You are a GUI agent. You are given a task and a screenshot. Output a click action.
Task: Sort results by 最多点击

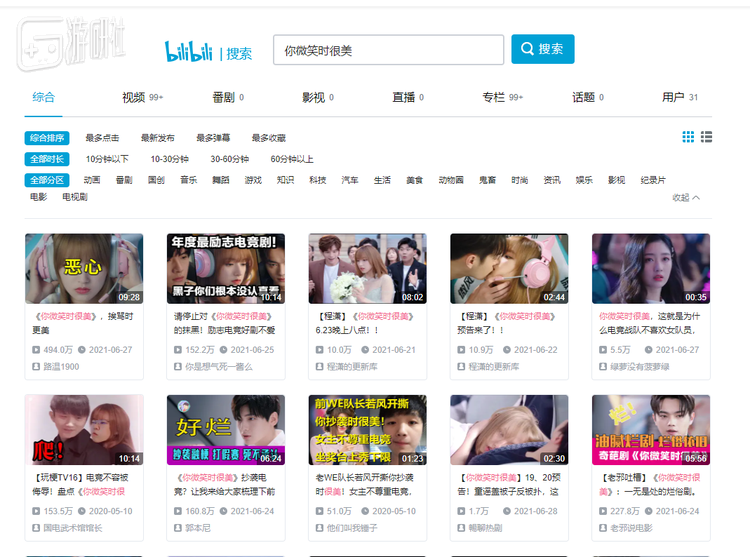pos(102,138)
